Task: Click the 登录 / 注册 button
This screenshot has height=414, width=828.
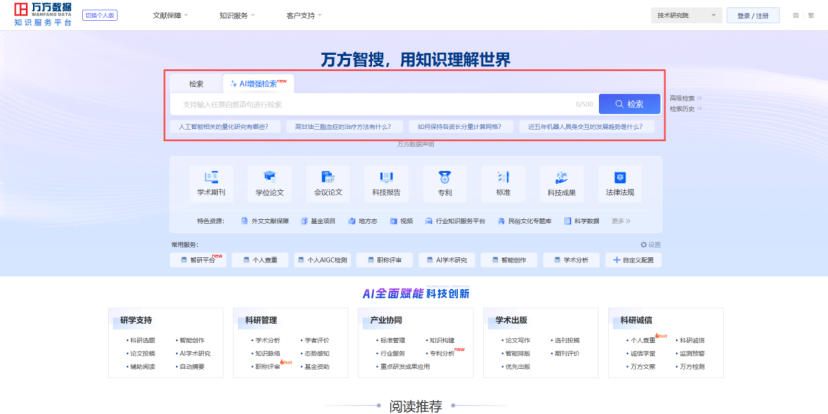Action: 752,16
